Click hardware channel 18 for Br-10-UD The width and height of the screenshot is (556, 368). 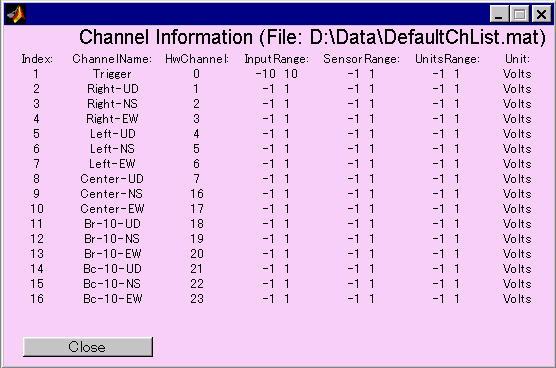[x=197, y=224]
